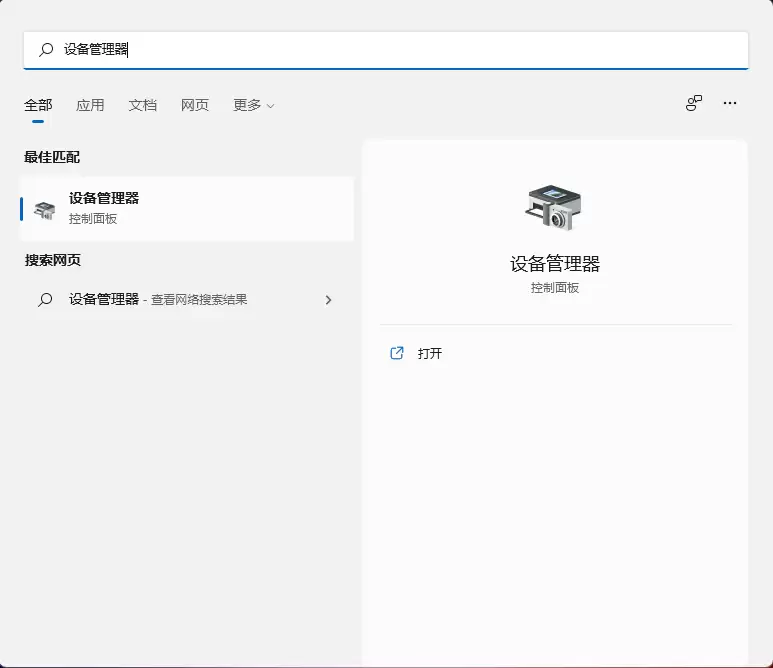Screen dimensions: 773x668
Task: Click the 设备管理器 title in the preview pane
Action: (x=555, y=264)
